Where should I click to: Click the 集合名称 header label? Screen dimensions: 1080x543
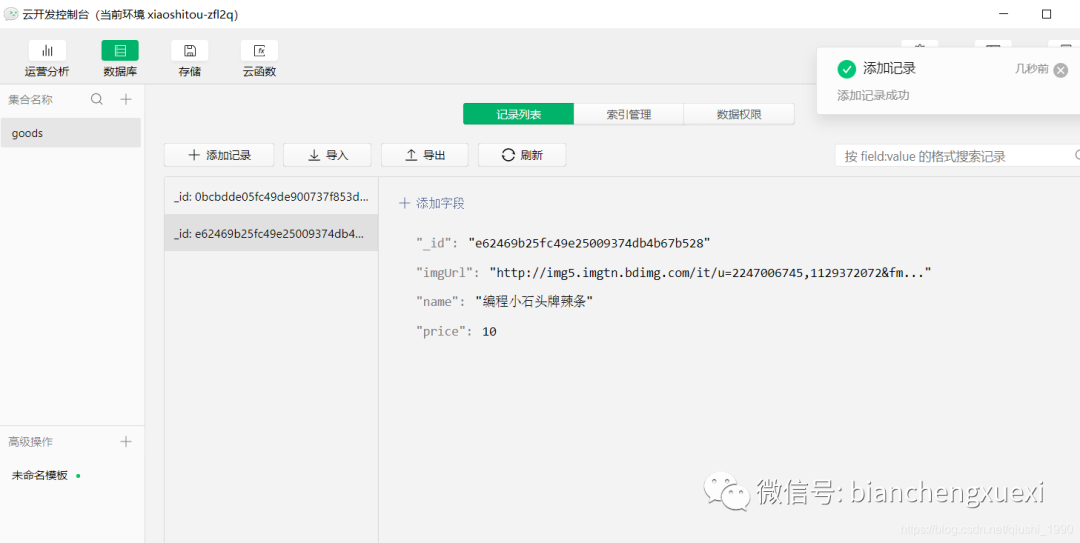tap(30, 99)
